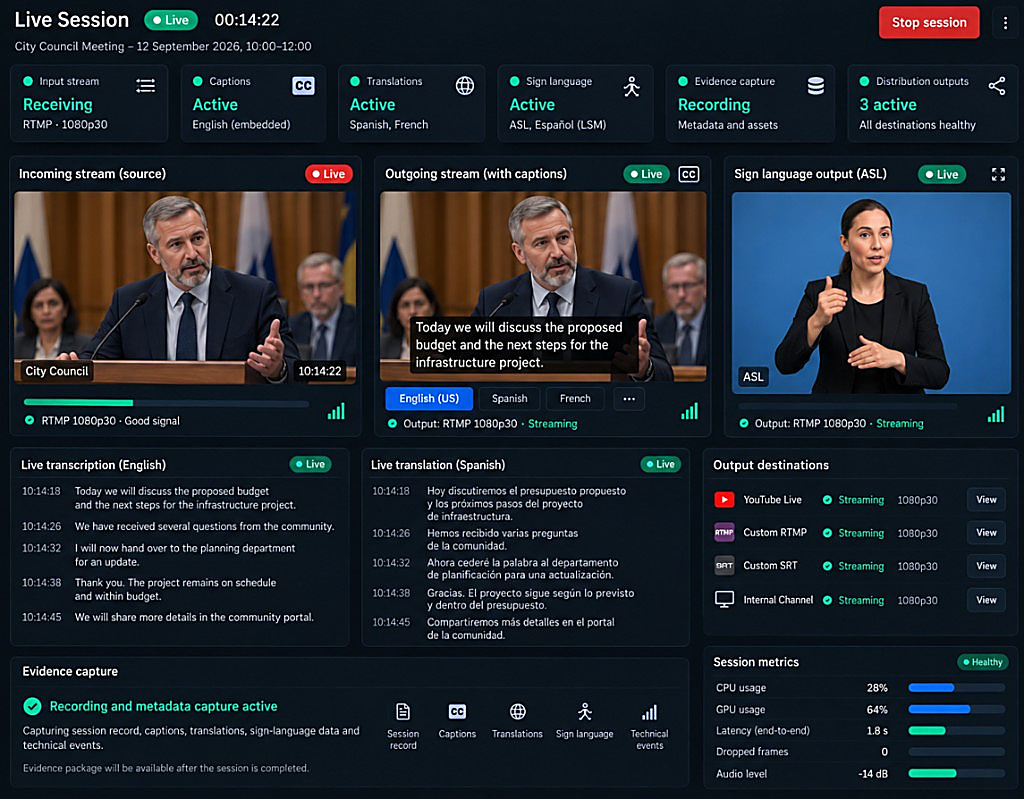Click the Dropped frames value 0
This screenshot has width=1024, height=799.
(884, 752)
